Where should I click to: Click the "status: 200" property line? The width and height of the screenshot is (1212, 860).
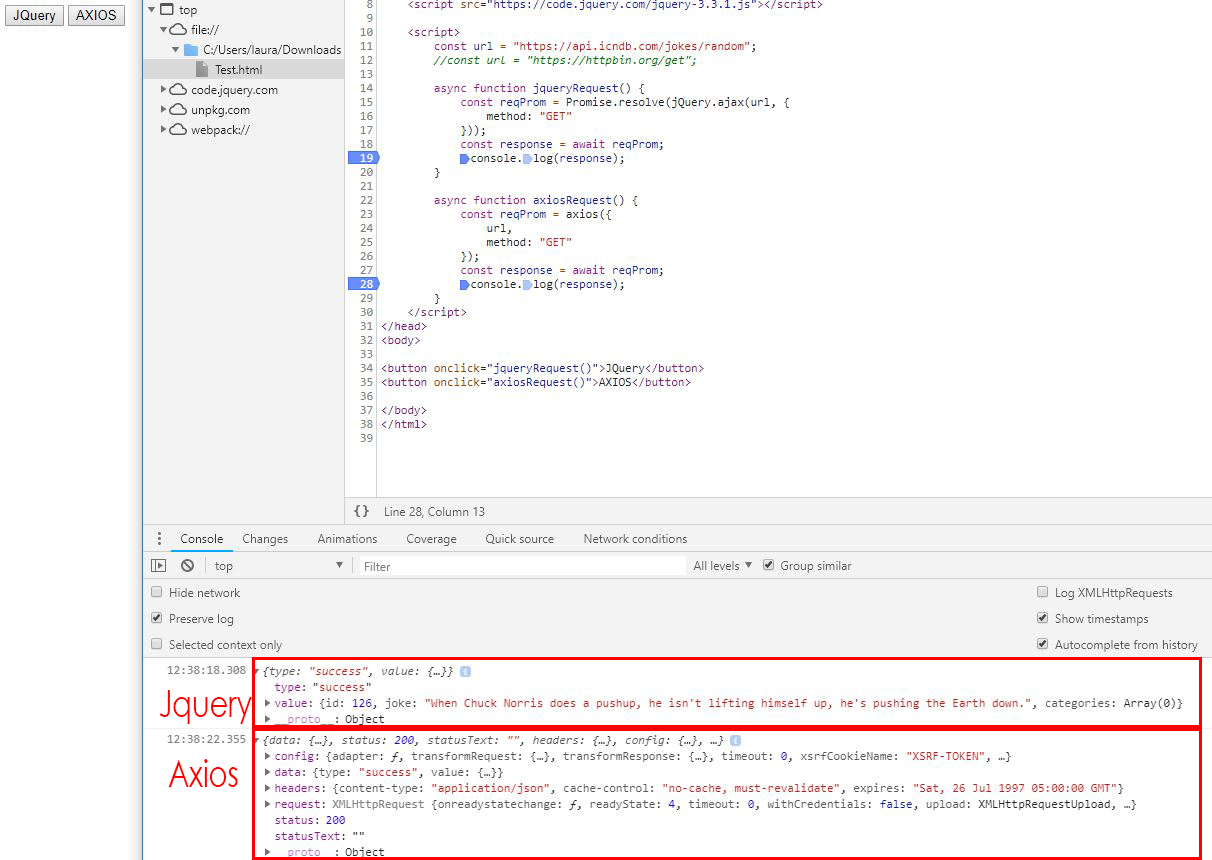click(309, 820)
